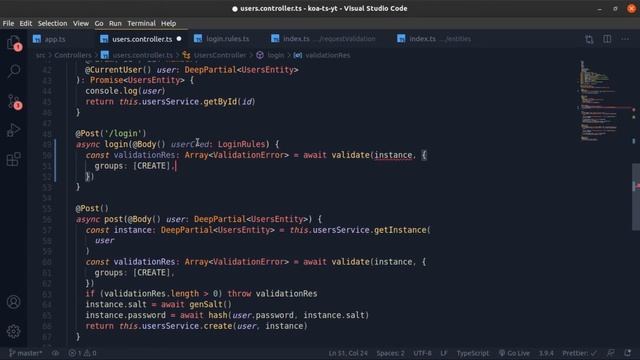Click the Open Changes icon in the editor toolbar
Viewport: 640px width, 360px height.
tap(589, 39)
